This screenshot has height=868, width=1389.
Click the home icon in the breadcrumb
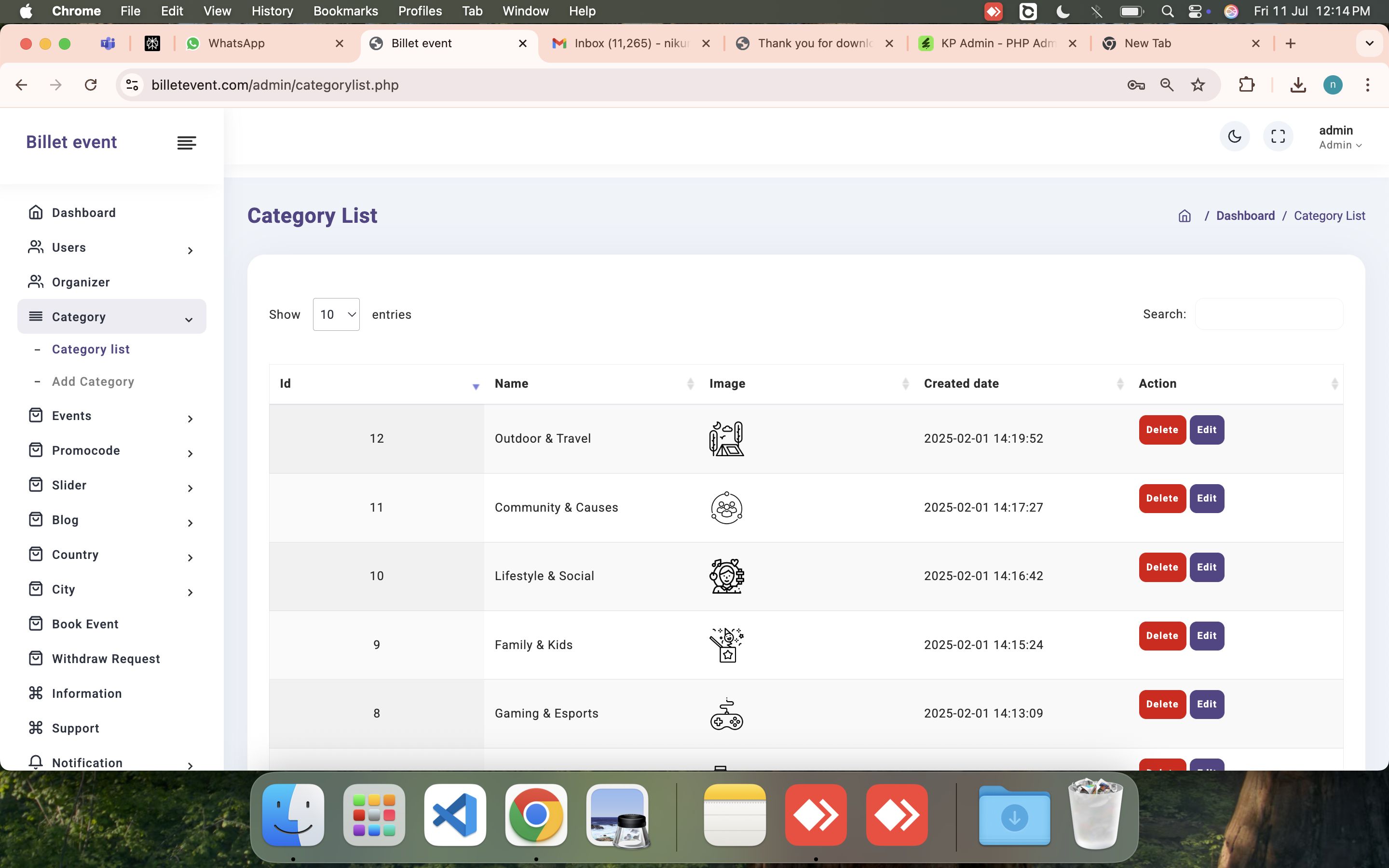tap(1185, 216)
